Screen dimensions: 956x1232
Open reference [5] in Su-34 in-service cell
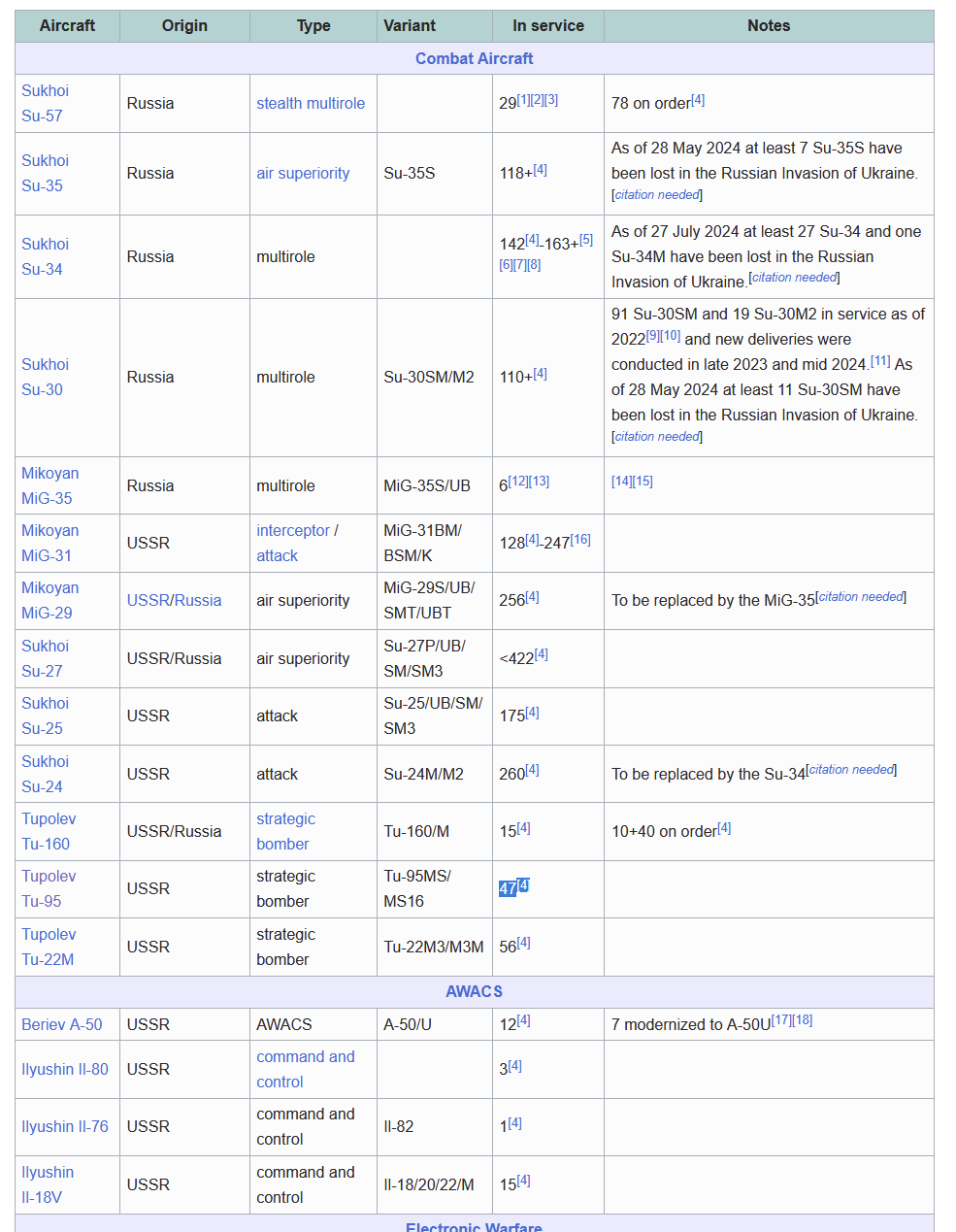(x=586, y=240)
